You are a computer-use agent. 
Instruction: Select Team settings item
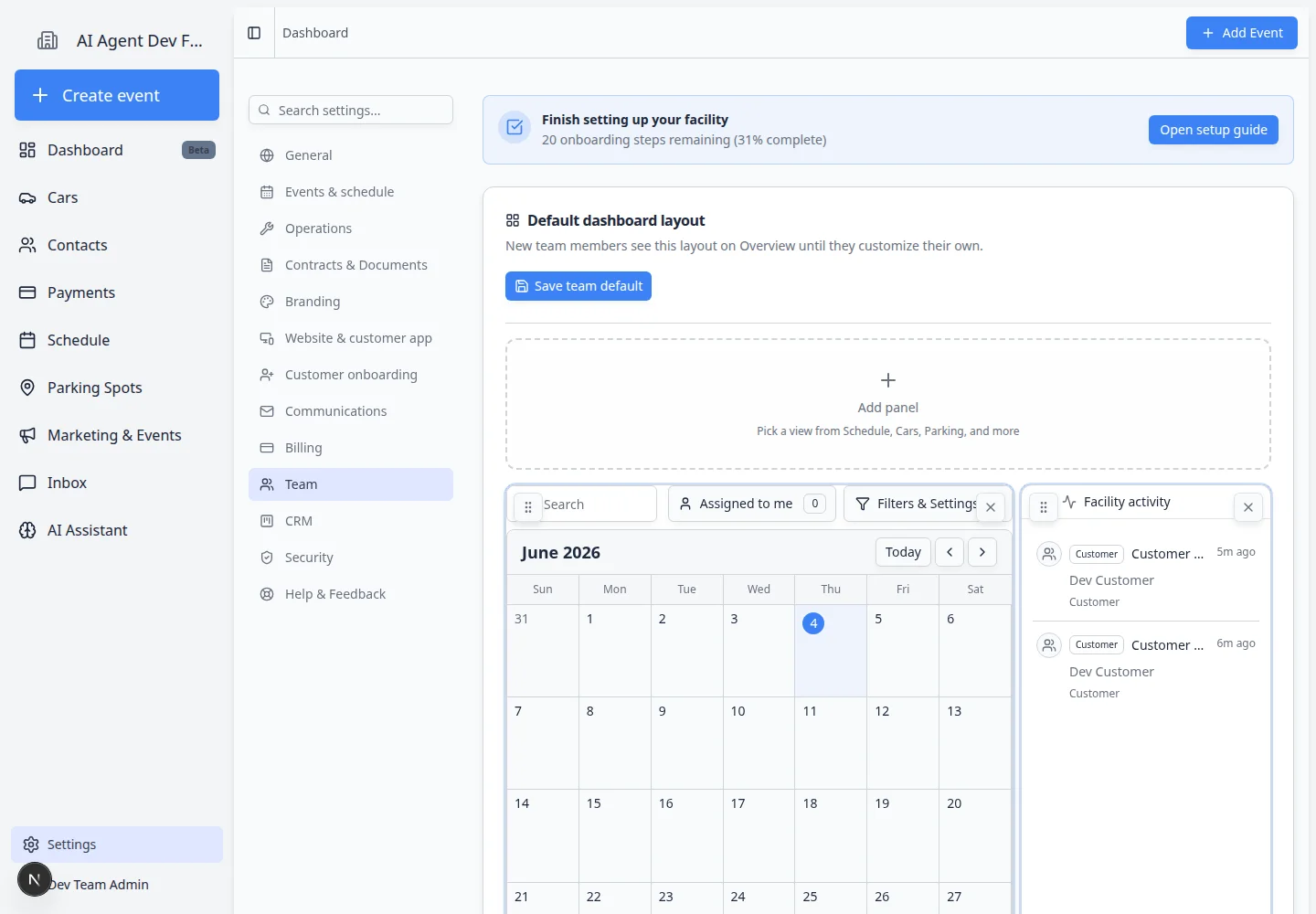(351, 484)
